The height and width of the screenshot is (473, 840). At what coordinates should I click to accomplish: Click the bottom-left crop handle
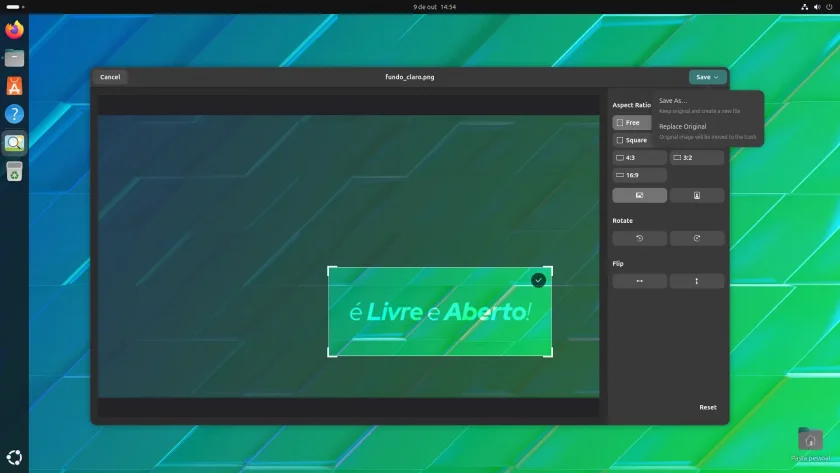pos(332,352)
